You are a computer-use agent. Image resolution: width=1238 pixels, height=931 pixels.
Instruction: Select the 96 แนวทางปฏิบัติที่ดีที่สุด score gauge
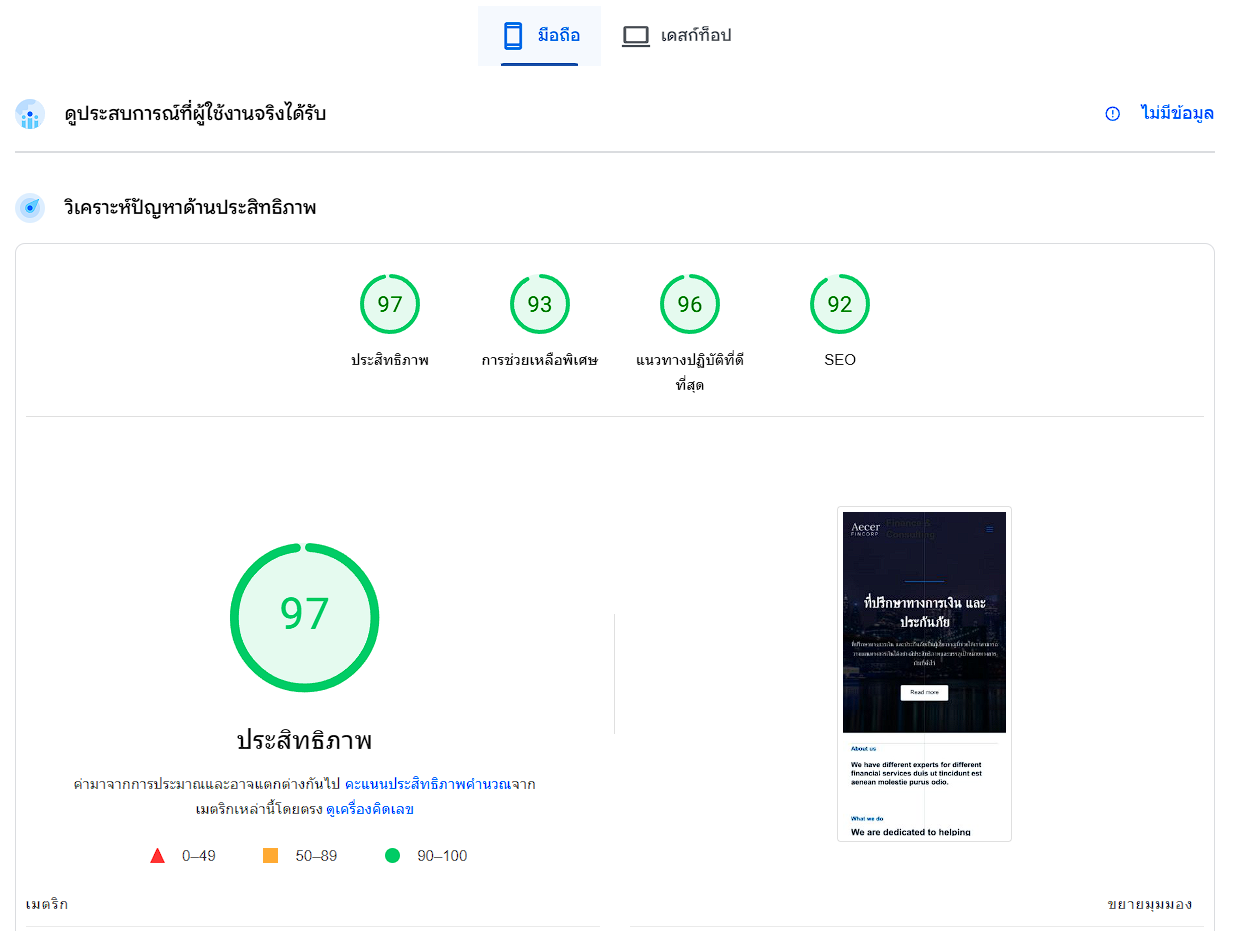690,304
